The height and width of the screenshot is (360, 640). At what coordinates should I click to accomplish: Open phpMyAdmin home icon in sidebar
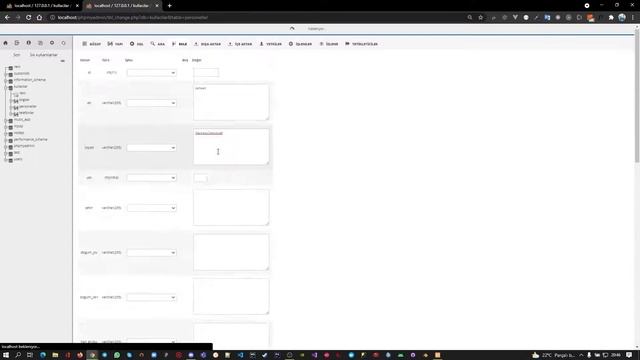5,43
